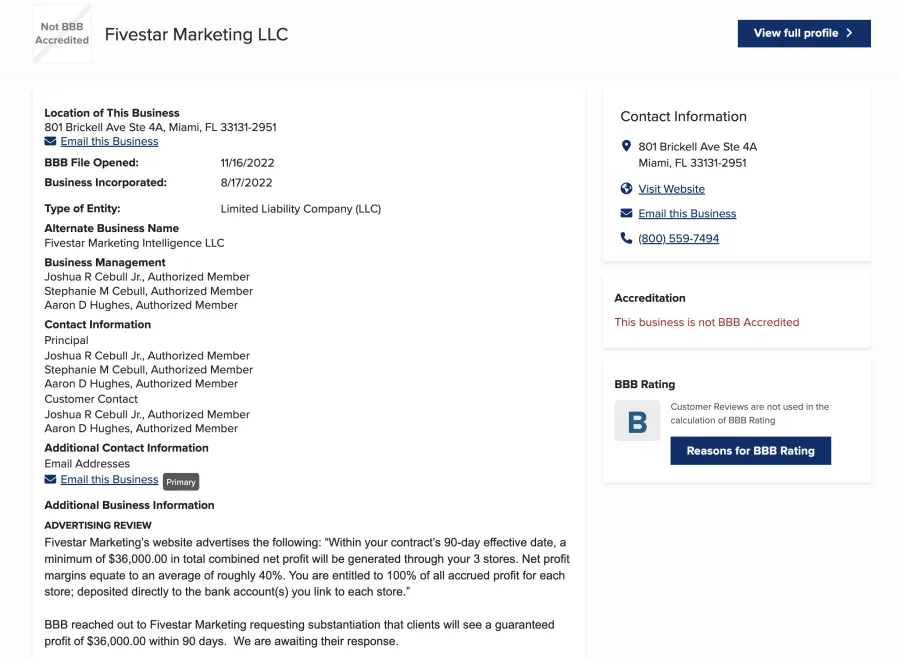
Task: Select the Business Incorporated date 8/17/2022
Action: pos(246,183)
